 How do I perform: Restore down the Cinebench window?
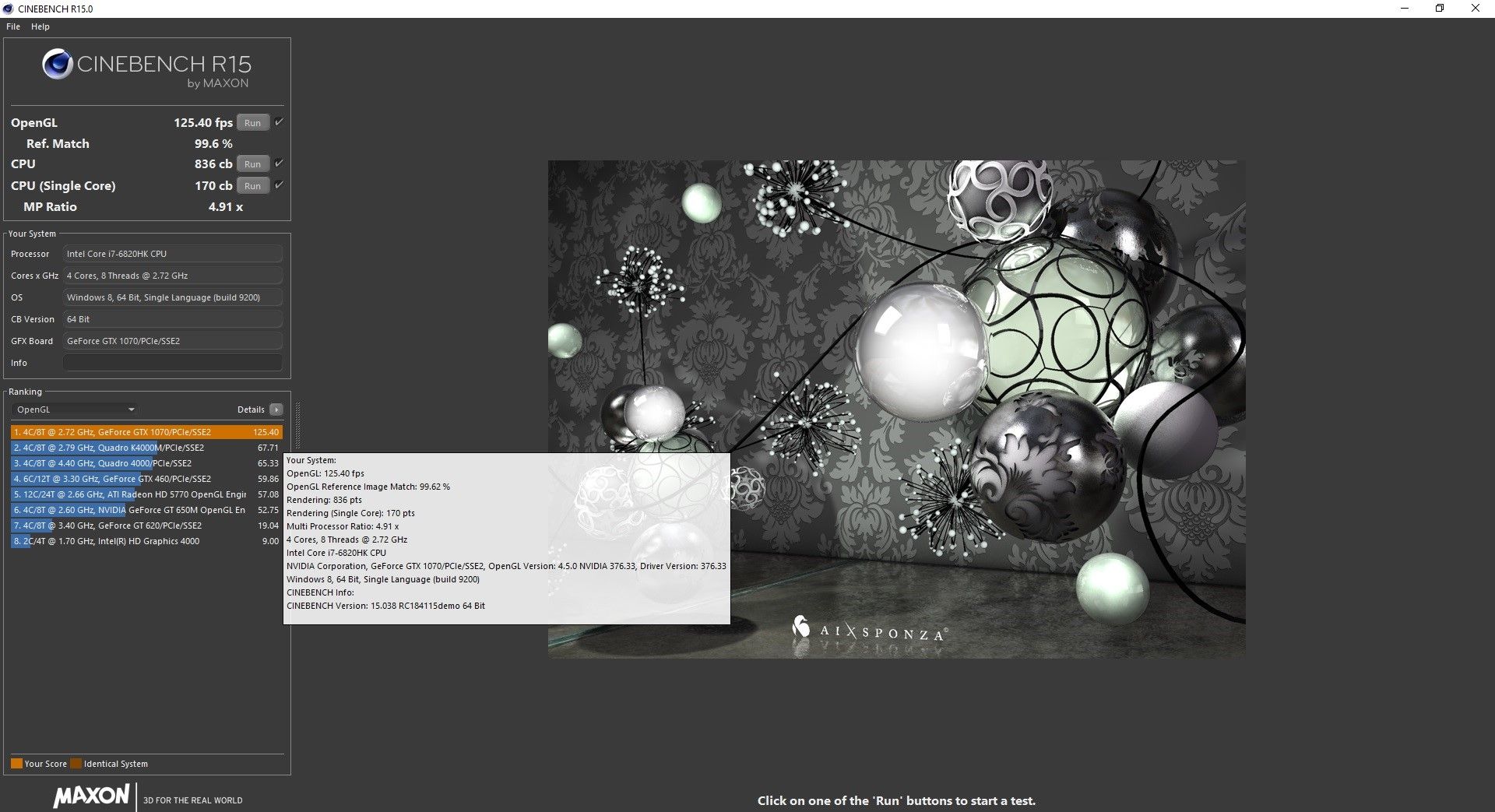tap(1440, 9)
